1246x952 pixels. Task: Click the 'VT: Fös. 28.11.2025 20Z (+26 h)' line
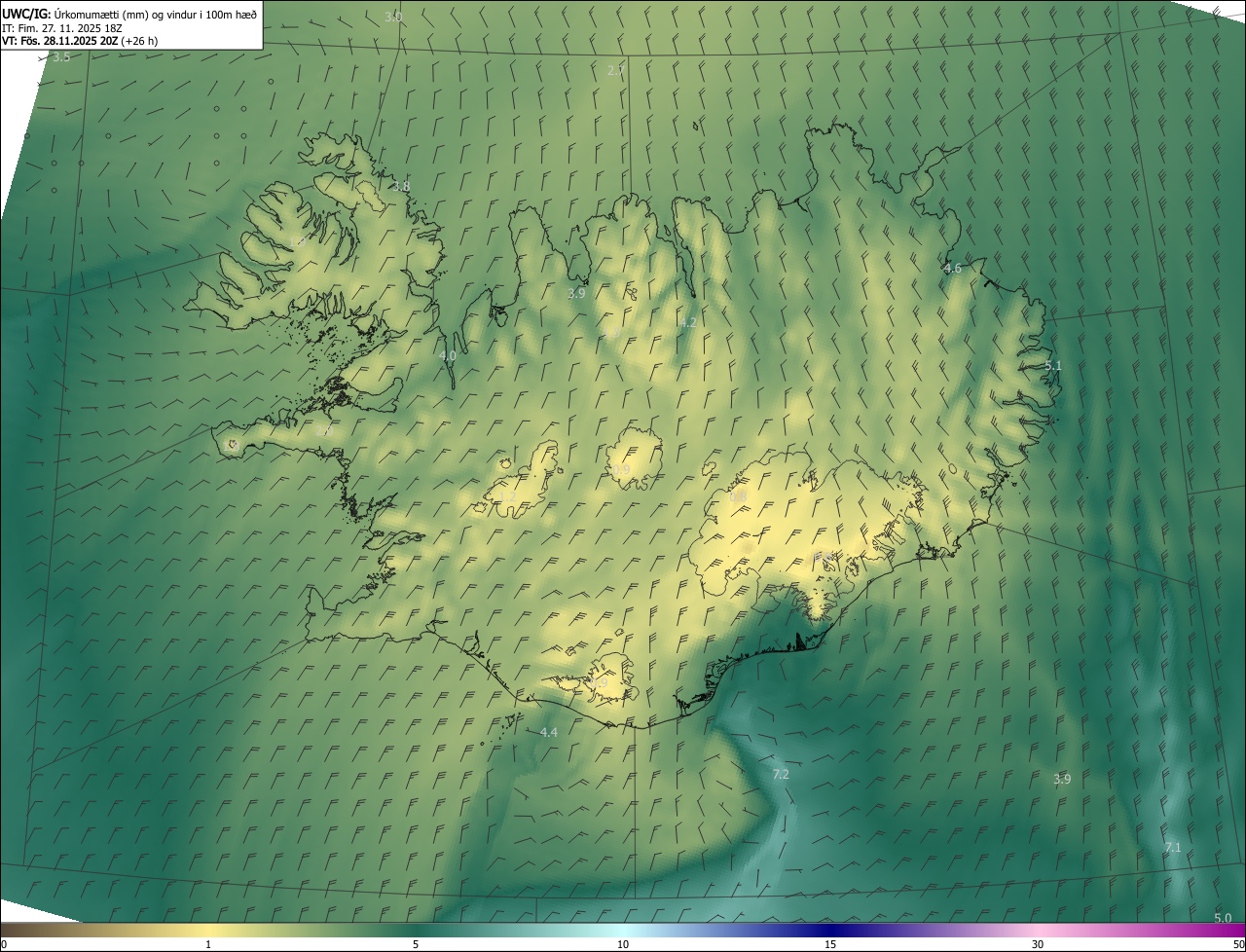tap(80, 42)
